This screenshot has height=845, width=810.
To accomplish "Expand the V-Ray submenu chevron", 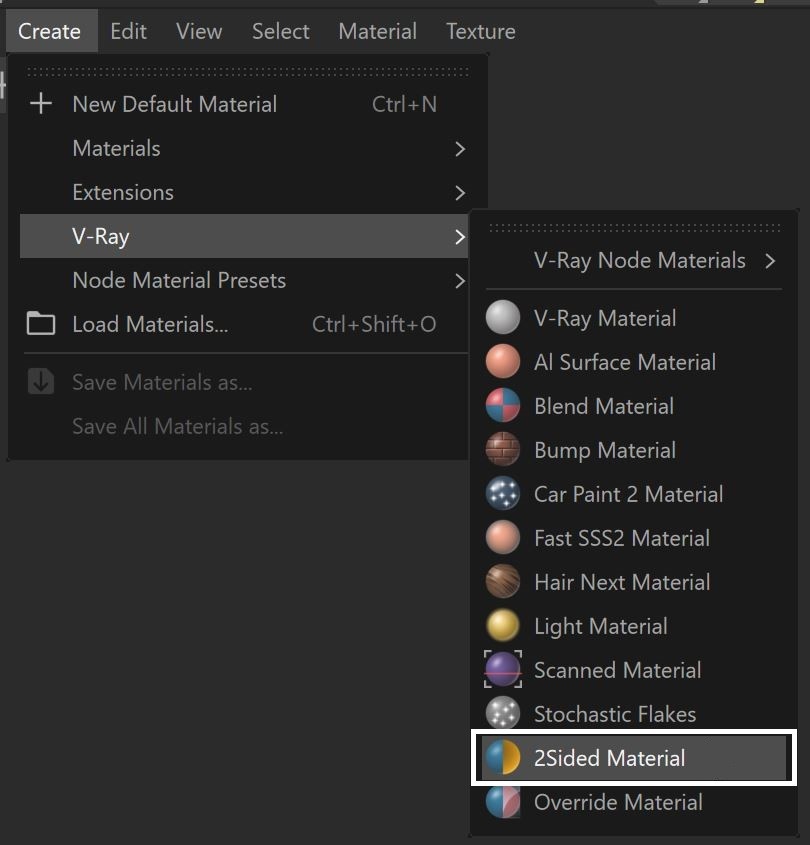I will [x=460, y=237].
